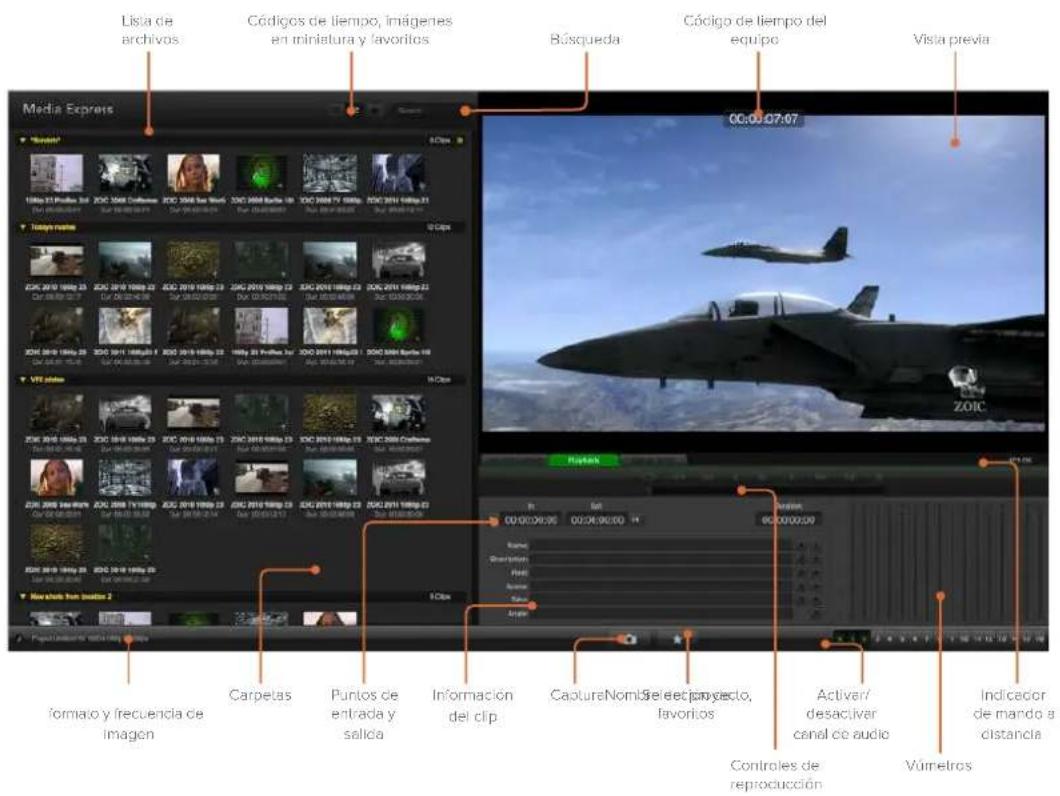Toggle audio channel 6 button
Screen dimensions: 1060x796
click(915, 639)
